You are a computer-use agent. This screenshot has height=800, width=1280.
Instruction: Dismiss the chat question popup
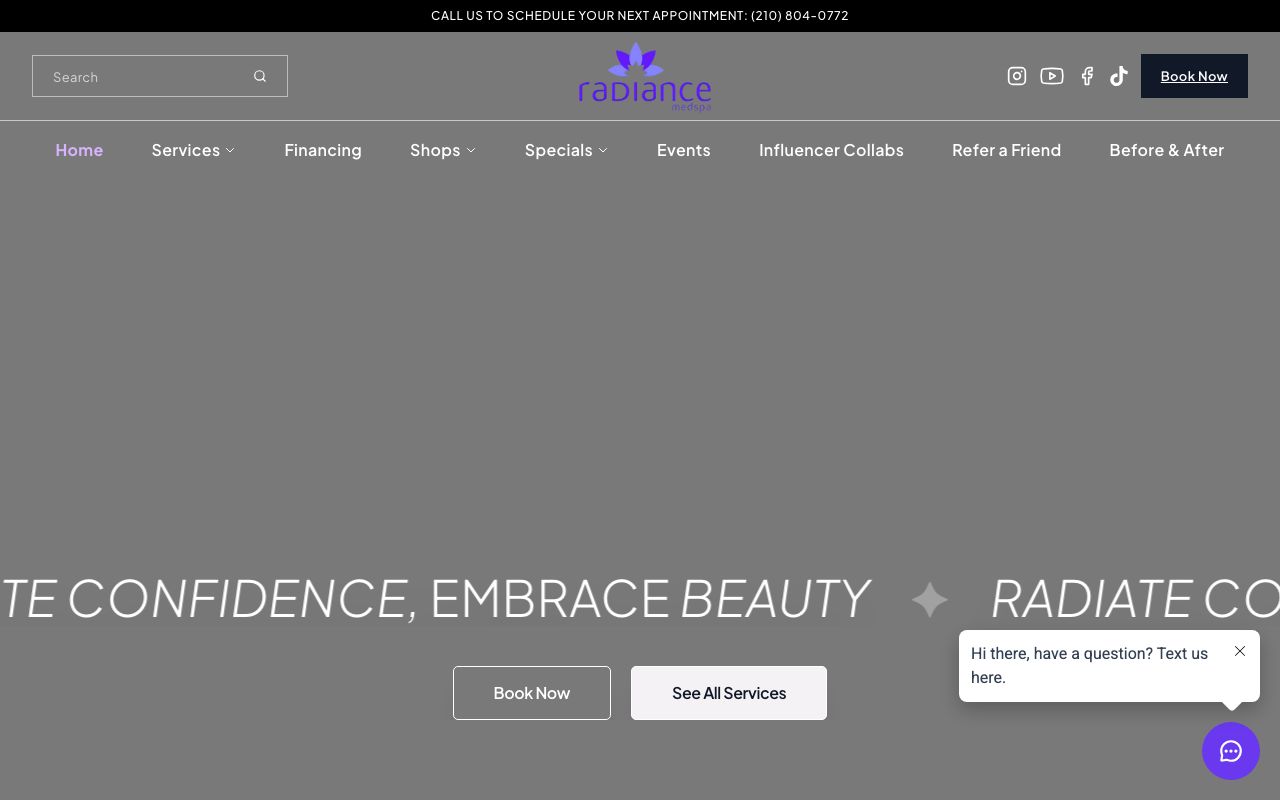(1240, 651)
